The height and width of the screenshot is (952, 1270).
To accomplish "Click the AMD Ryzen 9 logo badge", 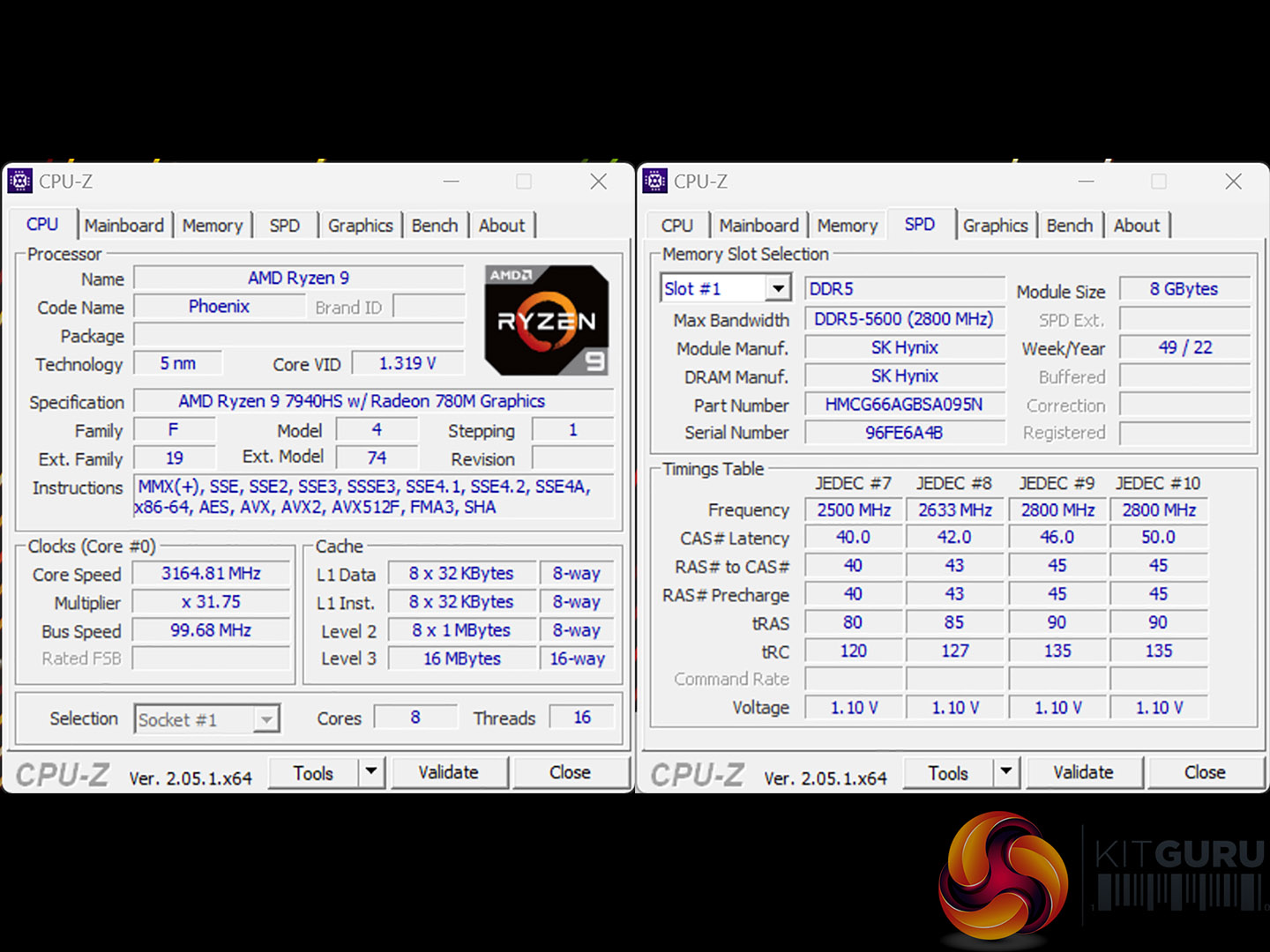I will click(547, 320).
